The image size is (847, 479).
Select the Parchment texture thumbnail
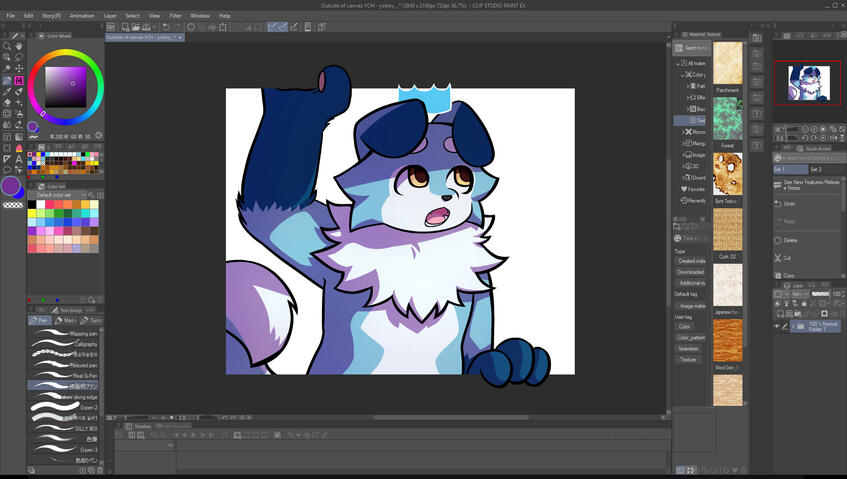728,63
